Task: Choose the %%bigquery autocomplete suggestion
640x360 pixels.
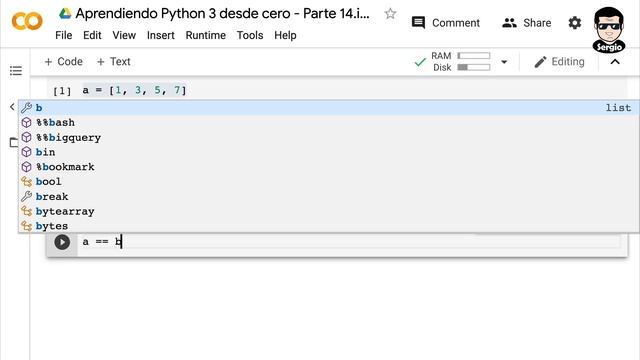Action: pos(329,138)
